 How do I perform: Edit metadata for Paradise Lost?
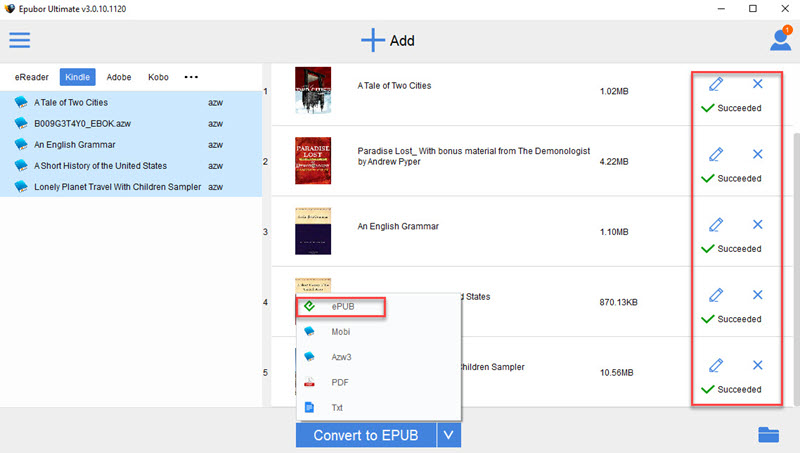pyautogui.click(x=716, y=155)
